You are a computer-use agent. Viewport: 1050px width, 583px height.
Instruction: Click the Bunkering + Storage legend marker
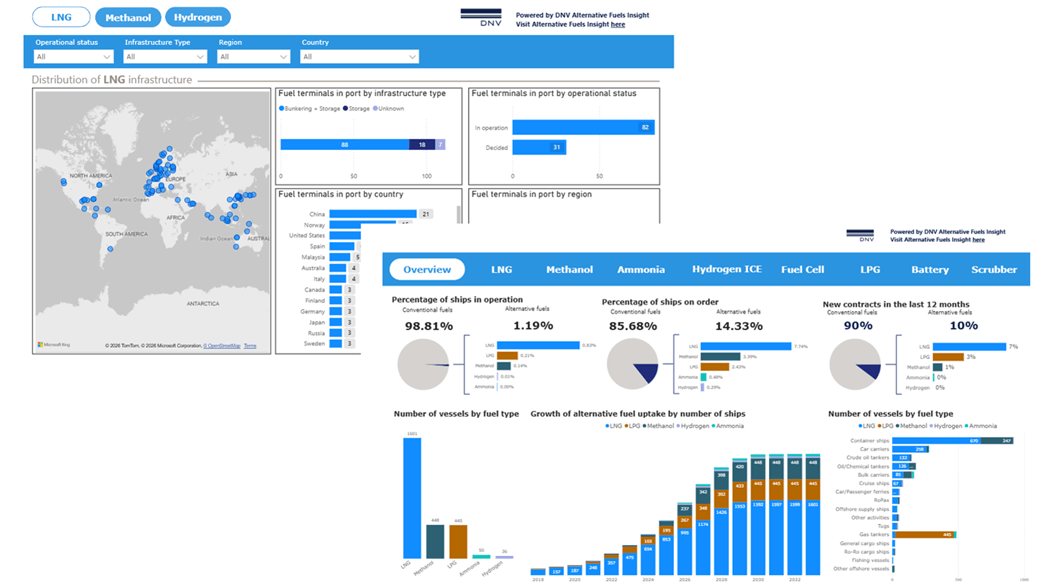click(x=281, y=108)
